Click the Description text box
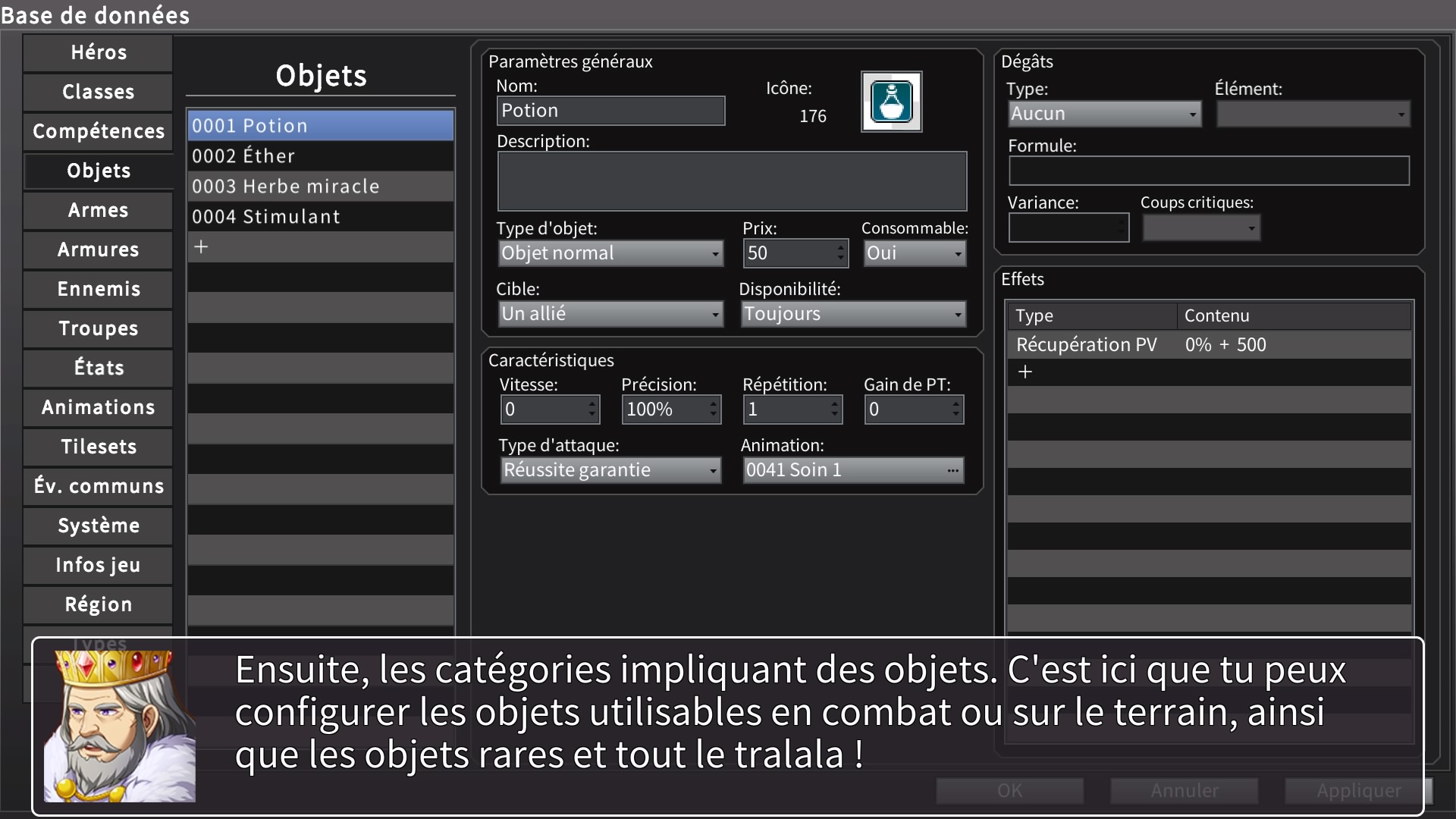 732,181
